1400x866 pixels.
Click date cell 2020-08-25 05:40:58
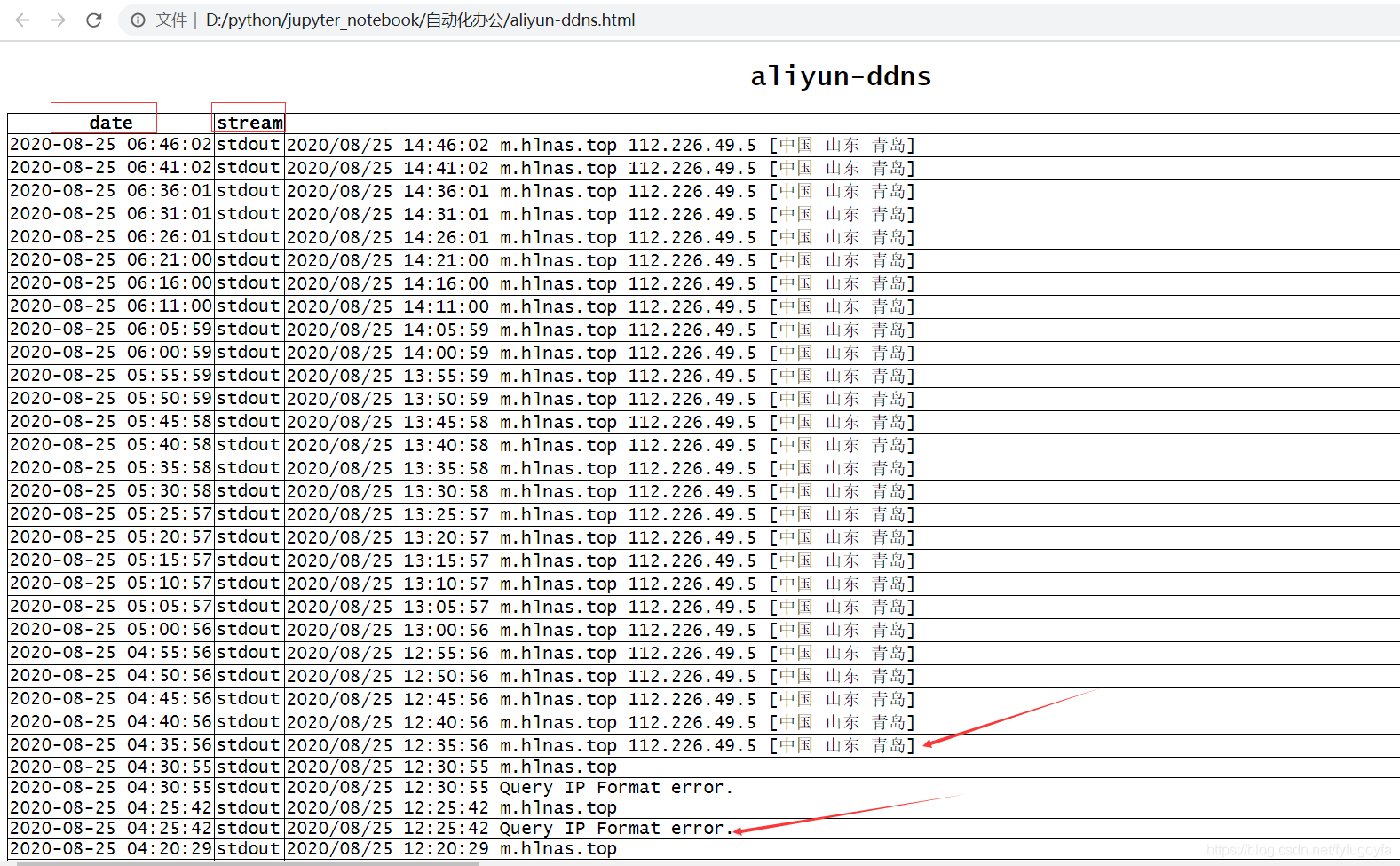(x=111, y=445)
